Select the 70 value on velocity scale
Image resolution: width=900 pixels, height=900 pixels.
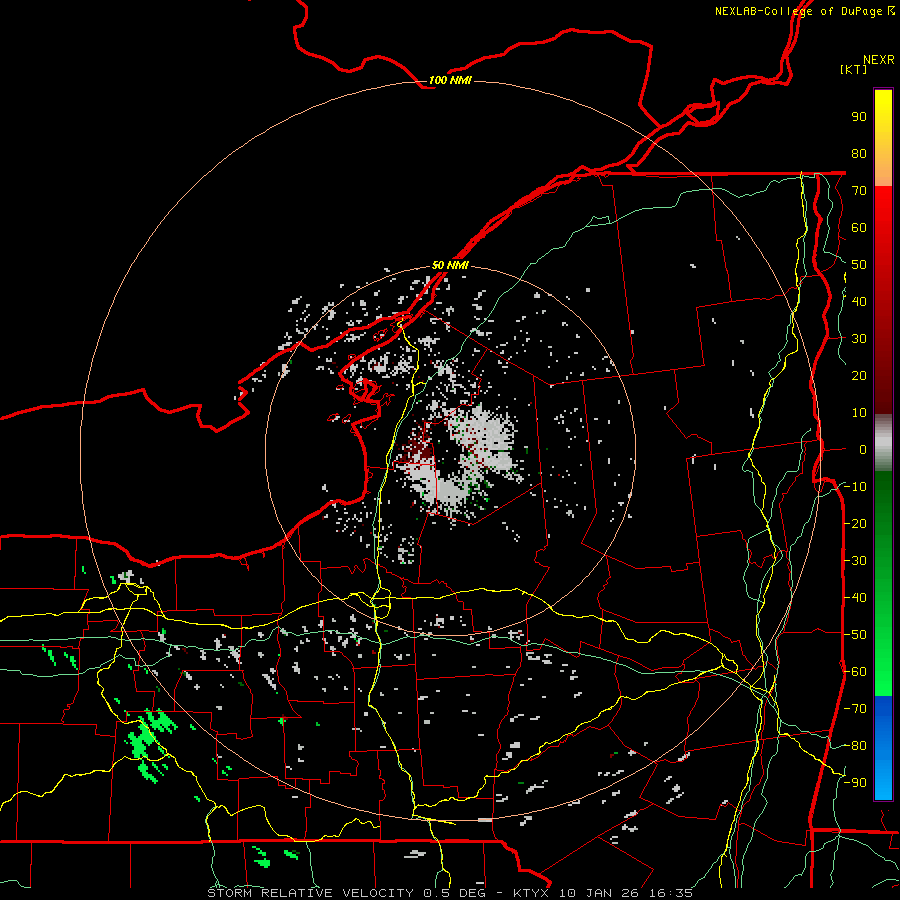point(859,191)
